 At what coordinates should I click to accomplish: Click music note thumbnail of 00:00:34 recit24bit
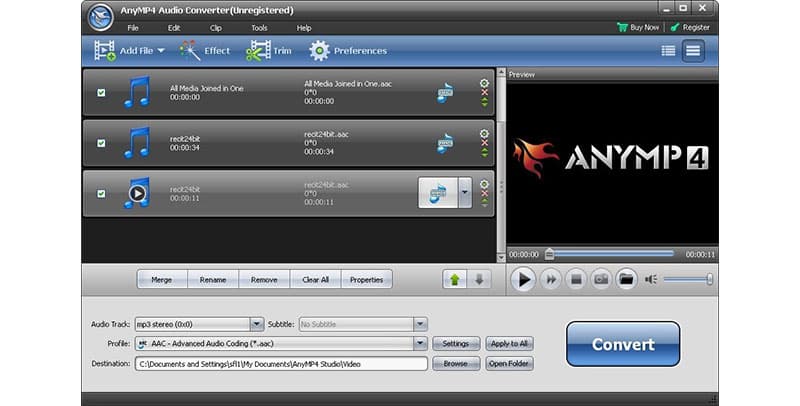137,142
